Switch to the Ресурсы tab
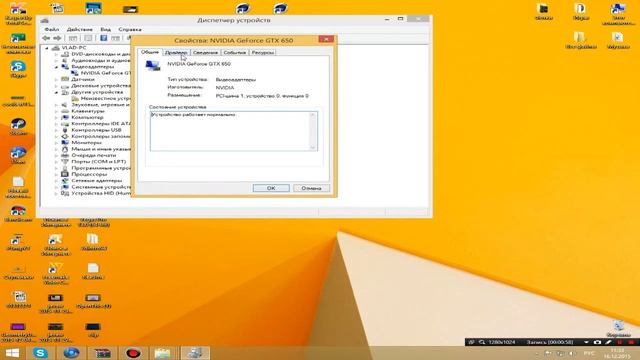The image size is (640, 360). click(262, 52)
